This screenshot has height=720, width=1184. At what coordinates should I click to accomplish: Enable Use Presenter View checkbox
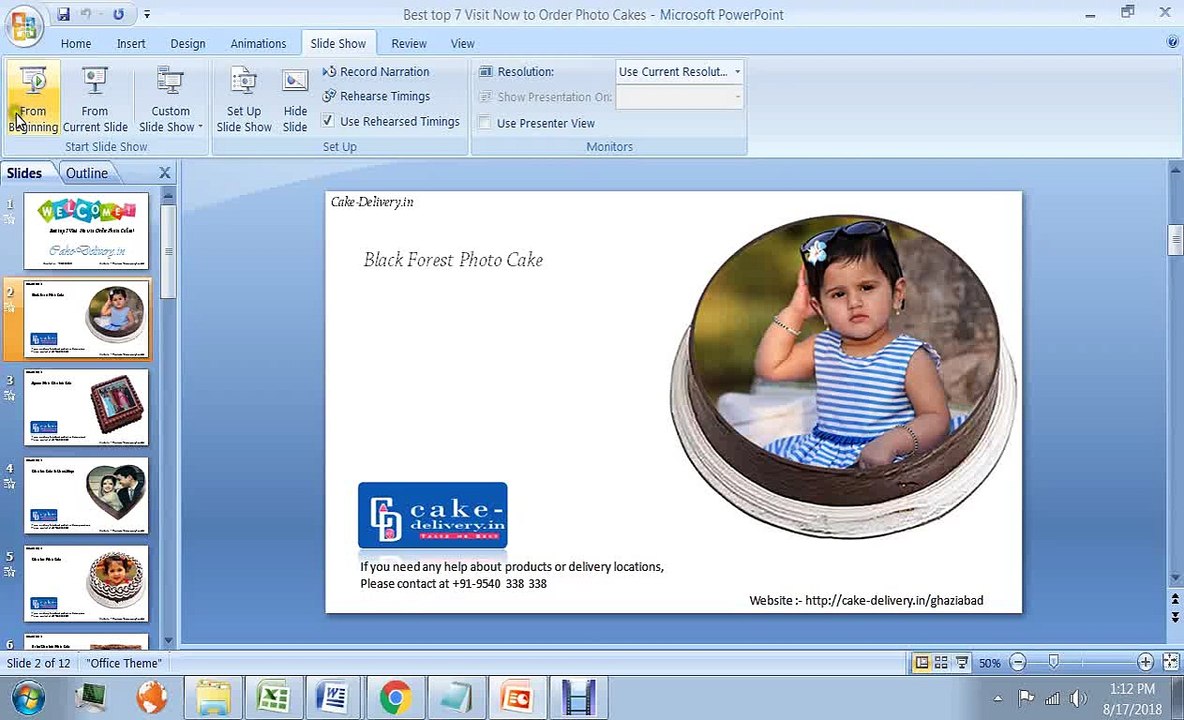pos(485,122)
